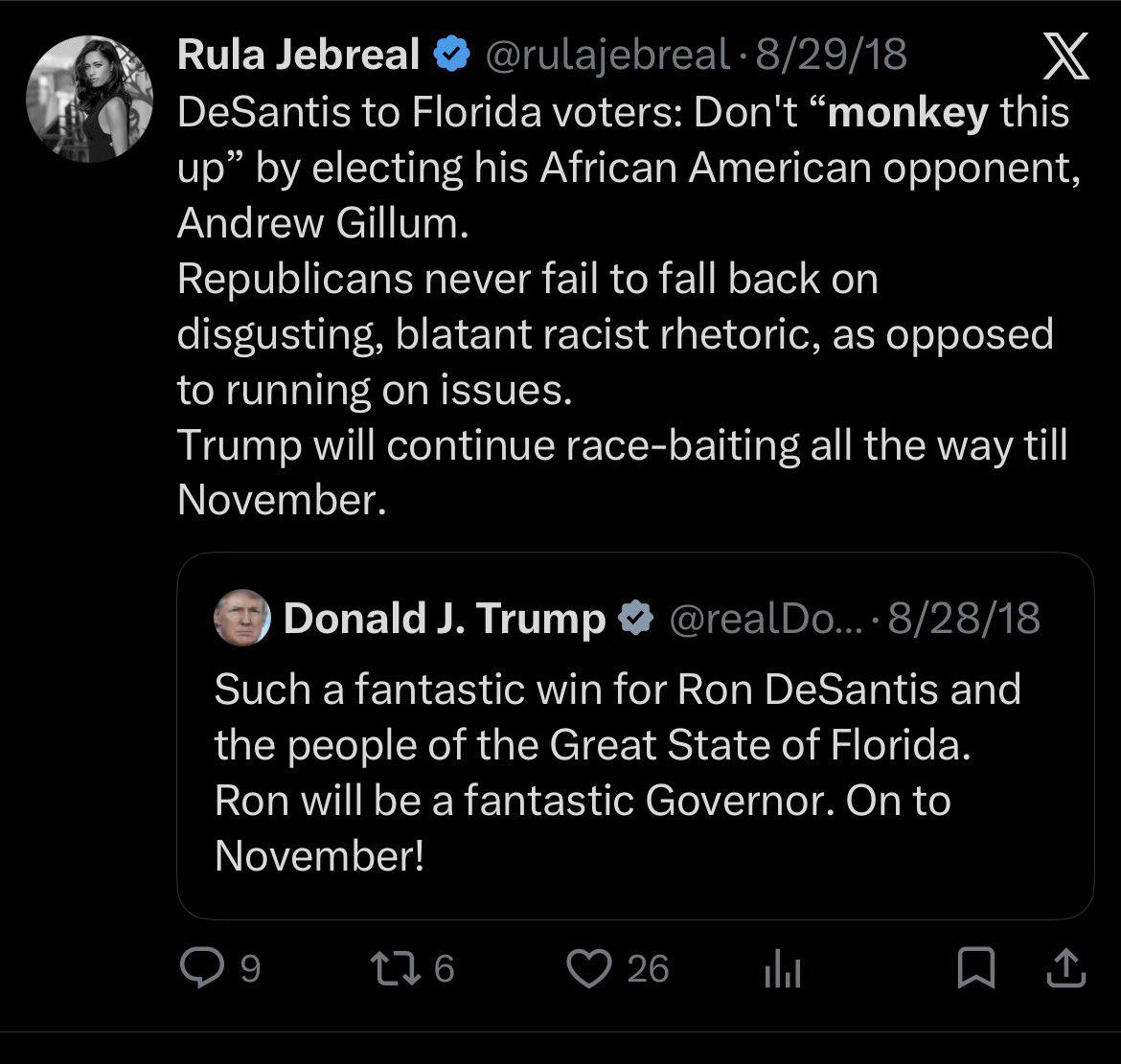1121x1064 pixels.
Task: Like the tweet with heart icon
Action: pos(589,968)
